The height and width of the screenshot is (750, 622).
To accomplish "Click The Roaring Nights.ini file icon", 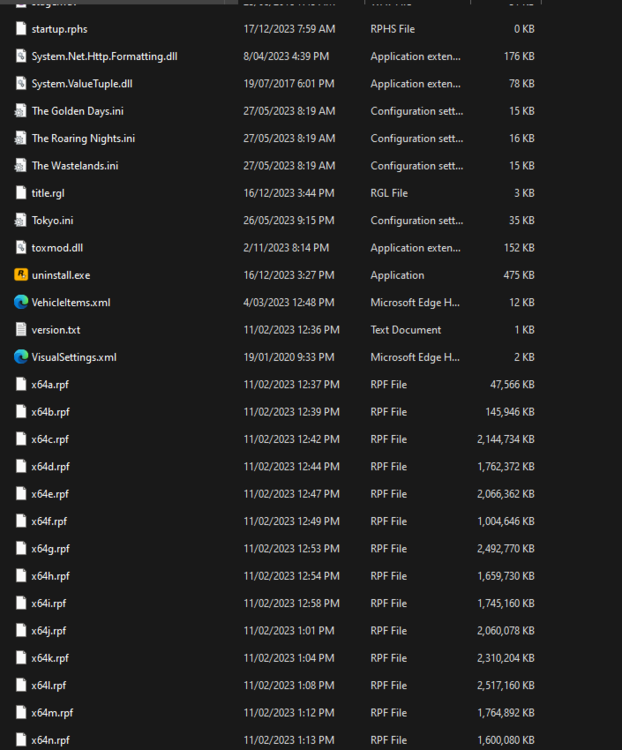I will coord(21,138).
